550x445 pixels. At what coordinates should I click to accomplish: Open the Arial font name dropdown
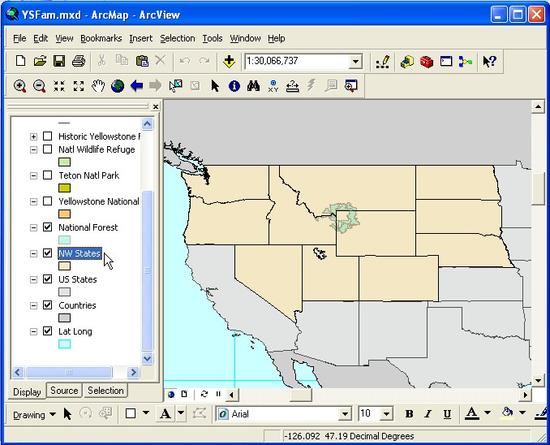tap(345, 414)
